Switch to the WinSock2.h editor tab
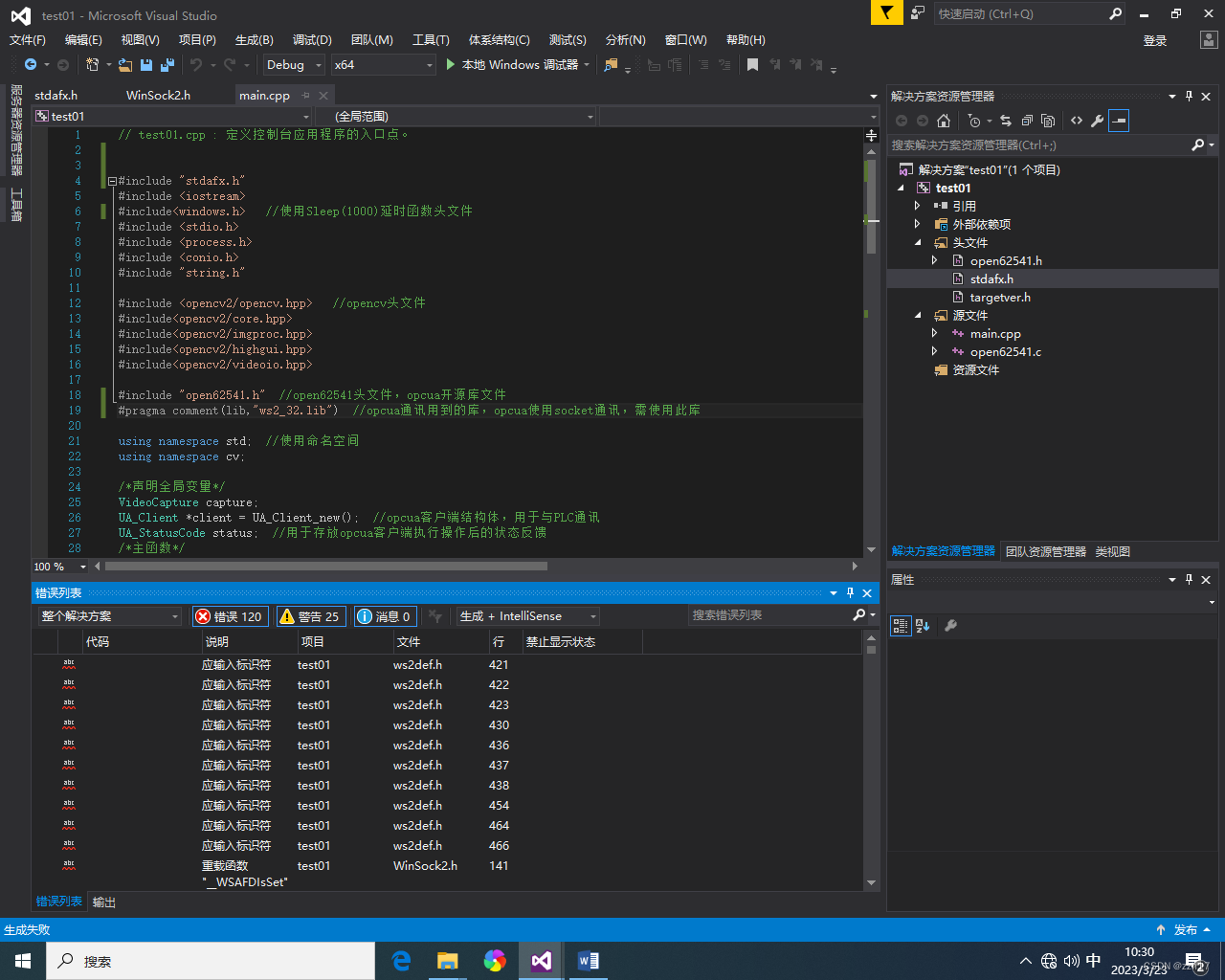The width and height of the screenshot is (1225, 980). tap(158, 96)
